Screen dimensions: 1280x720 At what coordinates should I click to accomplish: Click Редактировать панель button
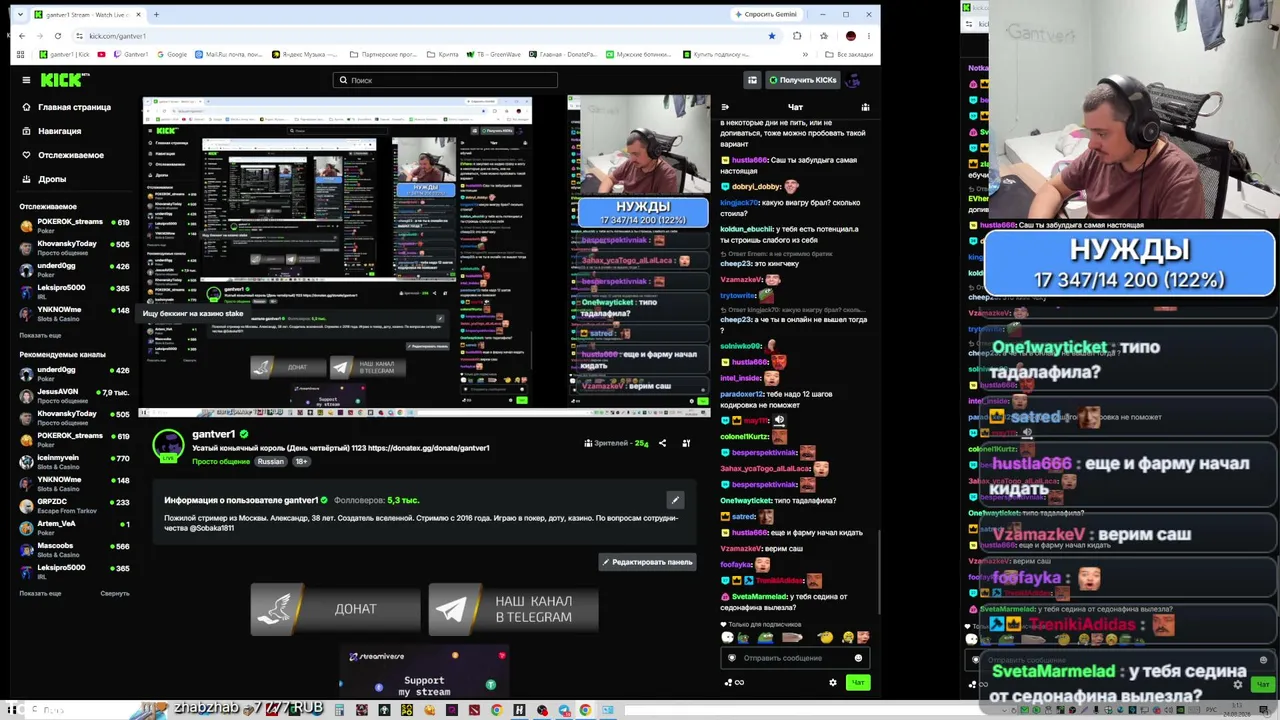pos(648,562)
